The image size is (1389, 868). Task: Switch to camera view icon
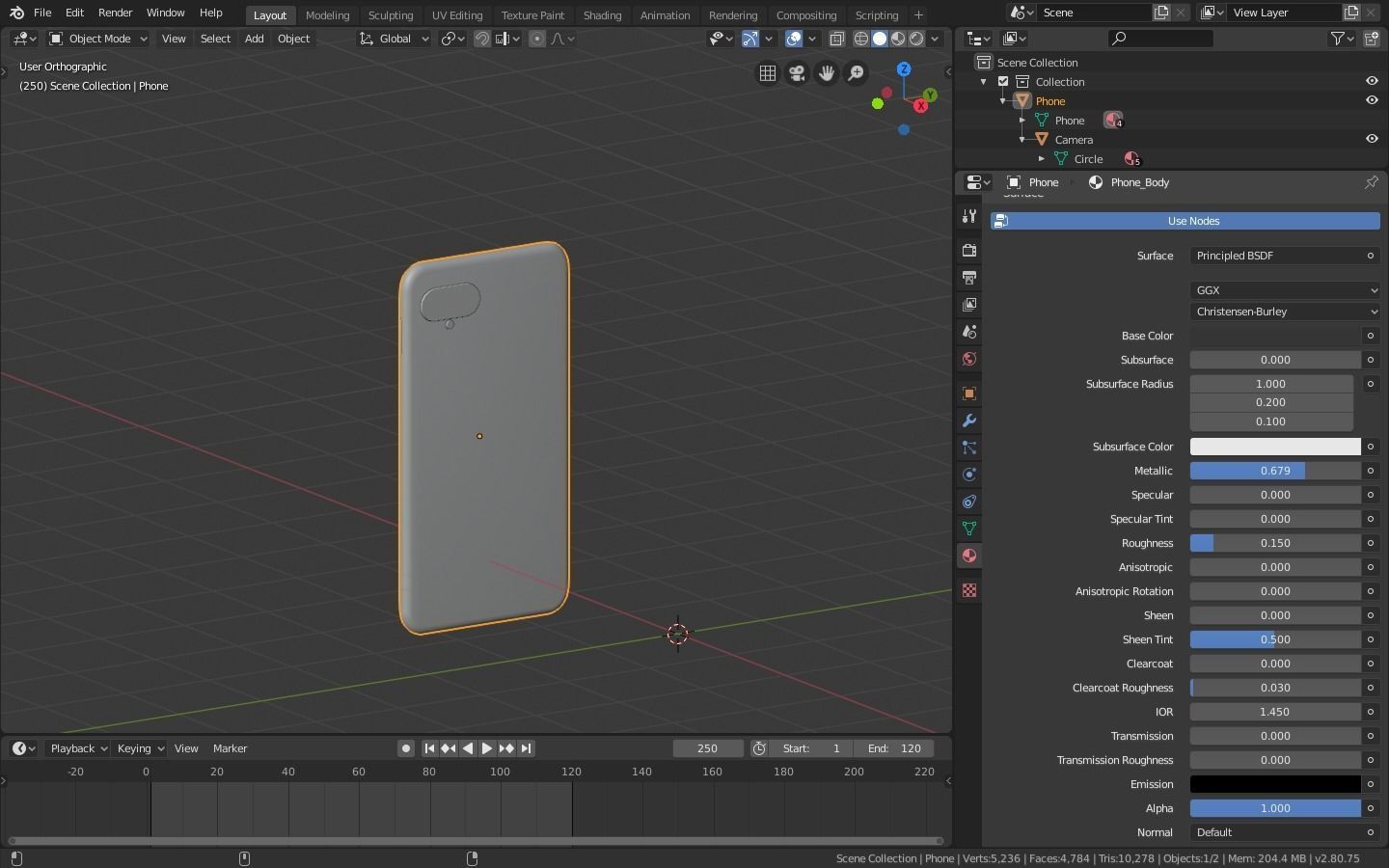tap(797, 73)
